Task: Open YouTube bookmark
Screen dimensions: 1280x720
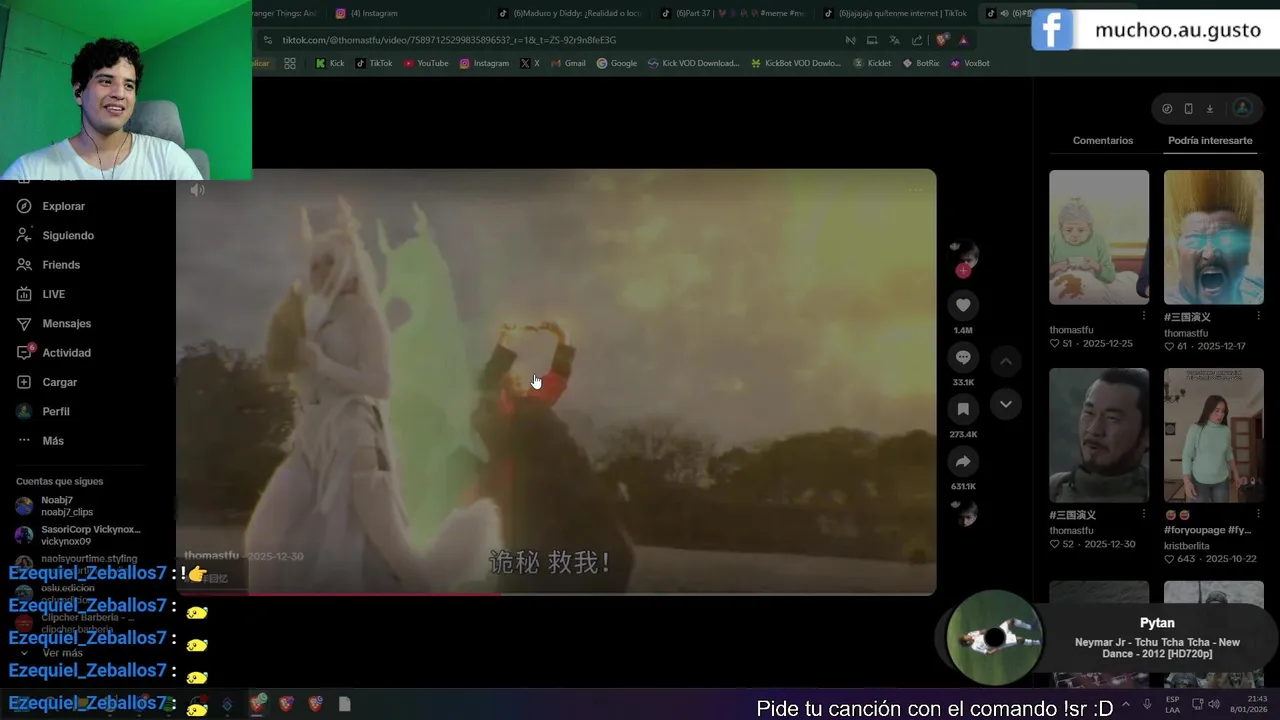Action: [426, 63]
